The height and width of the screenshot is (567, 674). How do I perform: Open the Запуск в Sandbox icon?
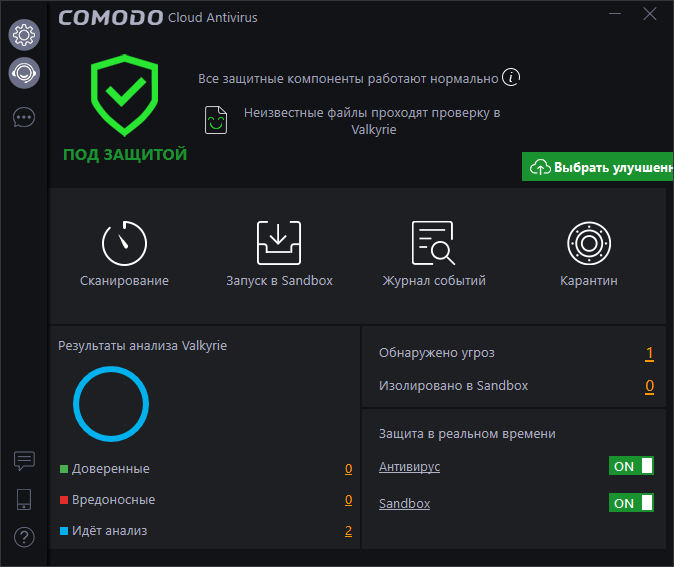[279, 243]
